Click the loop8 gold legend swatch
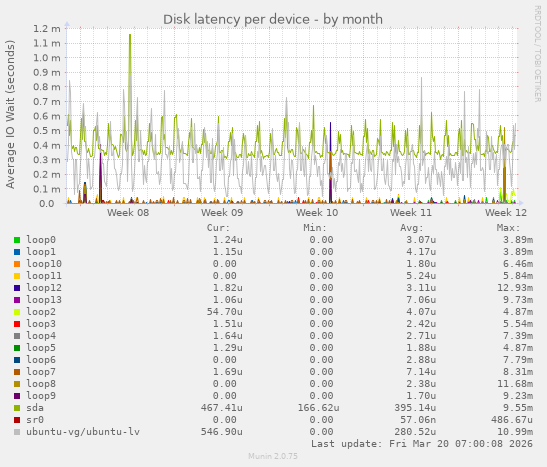 click(x=17, y=384)
